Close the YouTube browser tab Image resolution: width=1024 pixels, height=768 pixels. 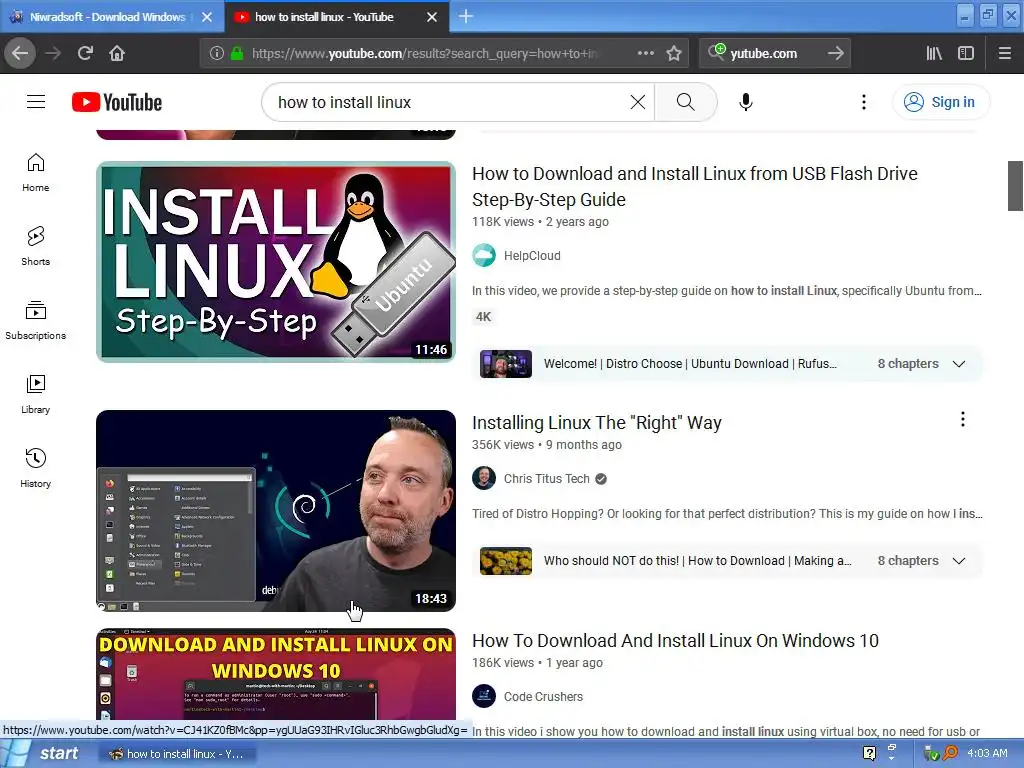pos(432,17)
